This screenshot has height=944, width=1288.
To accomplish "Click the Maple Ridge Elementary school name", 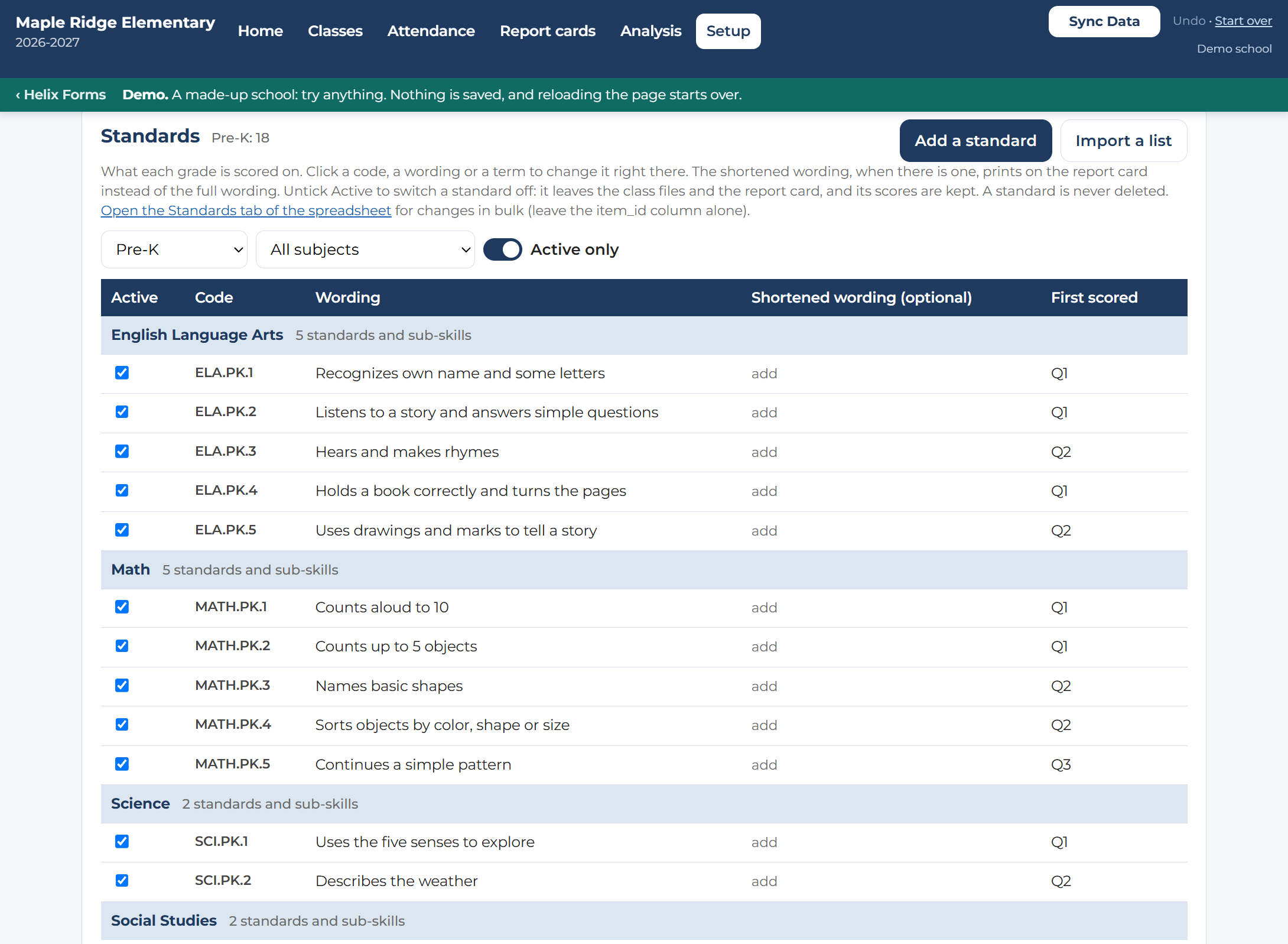I will pos(115,22).
